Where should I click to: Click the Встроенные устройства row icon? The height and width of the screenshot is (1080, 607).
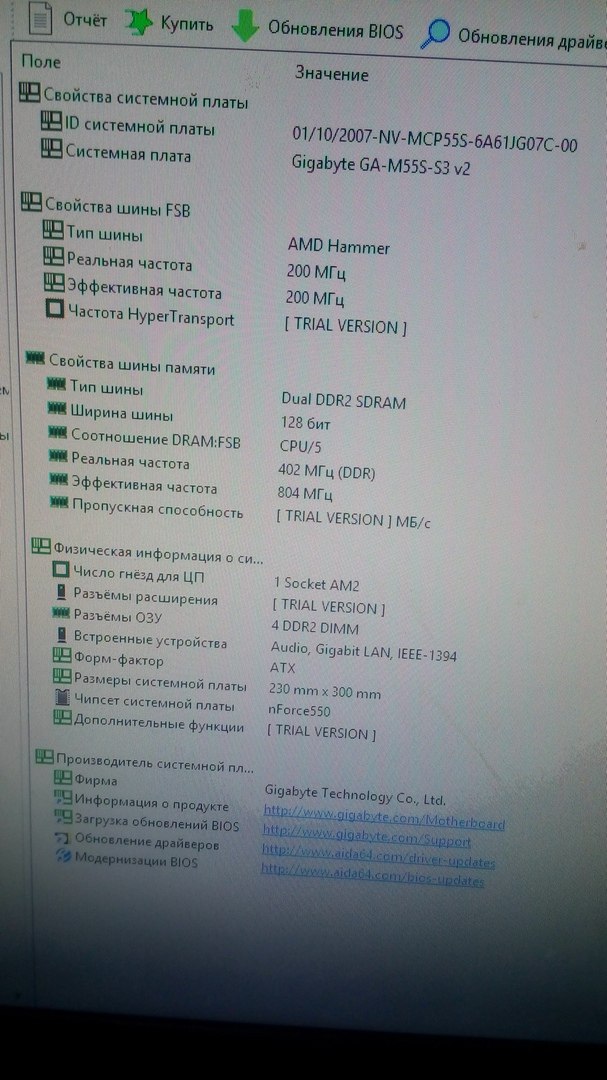(63, 634)
